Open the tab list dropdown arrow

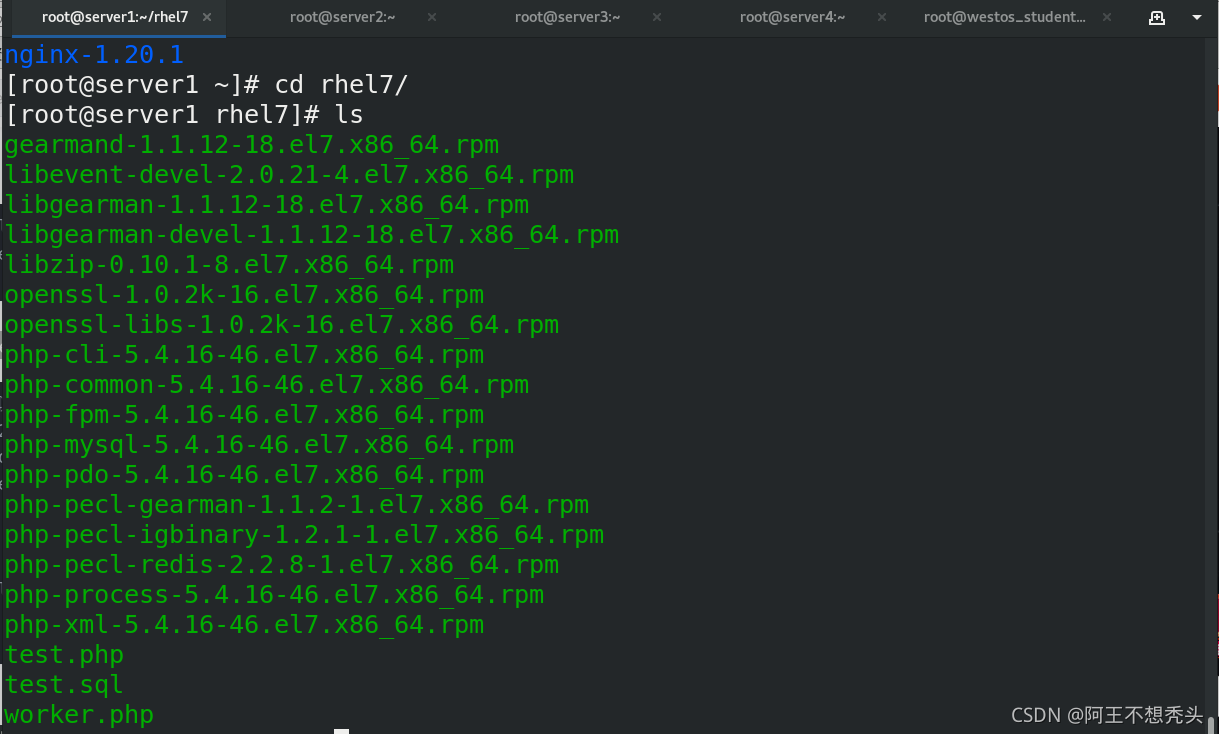coord(1197,18)
